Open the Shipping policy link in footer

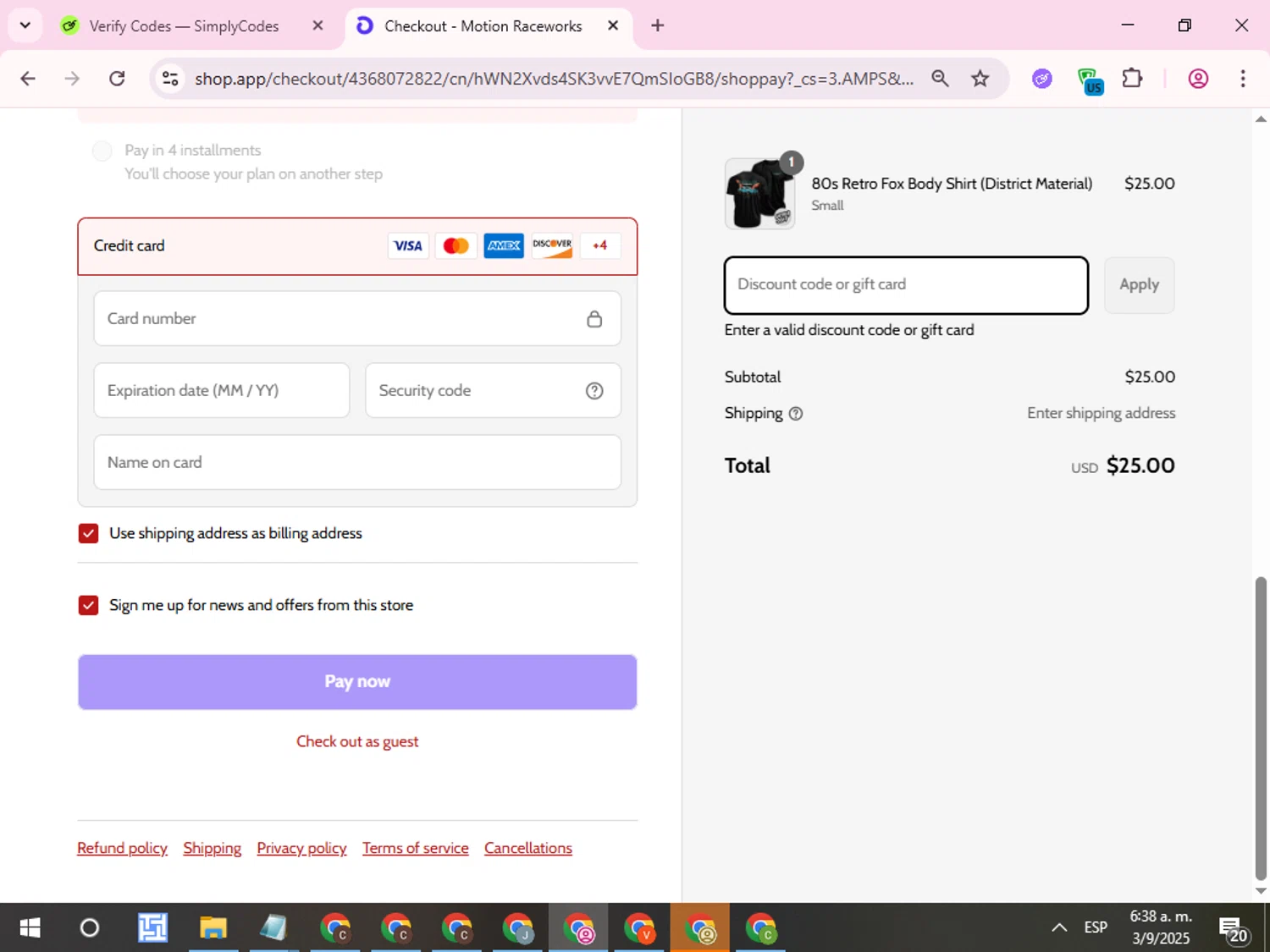tap(212, 848)
